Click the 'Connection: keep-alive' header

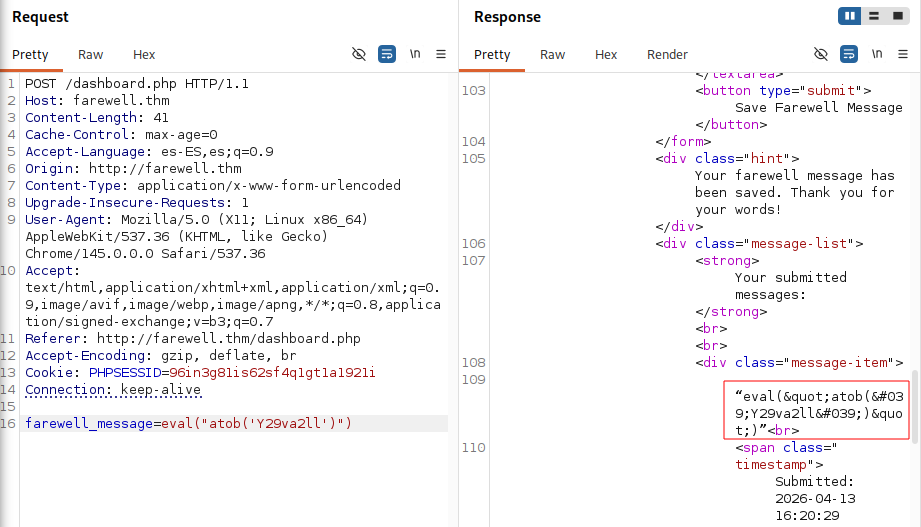pos(113,390)
